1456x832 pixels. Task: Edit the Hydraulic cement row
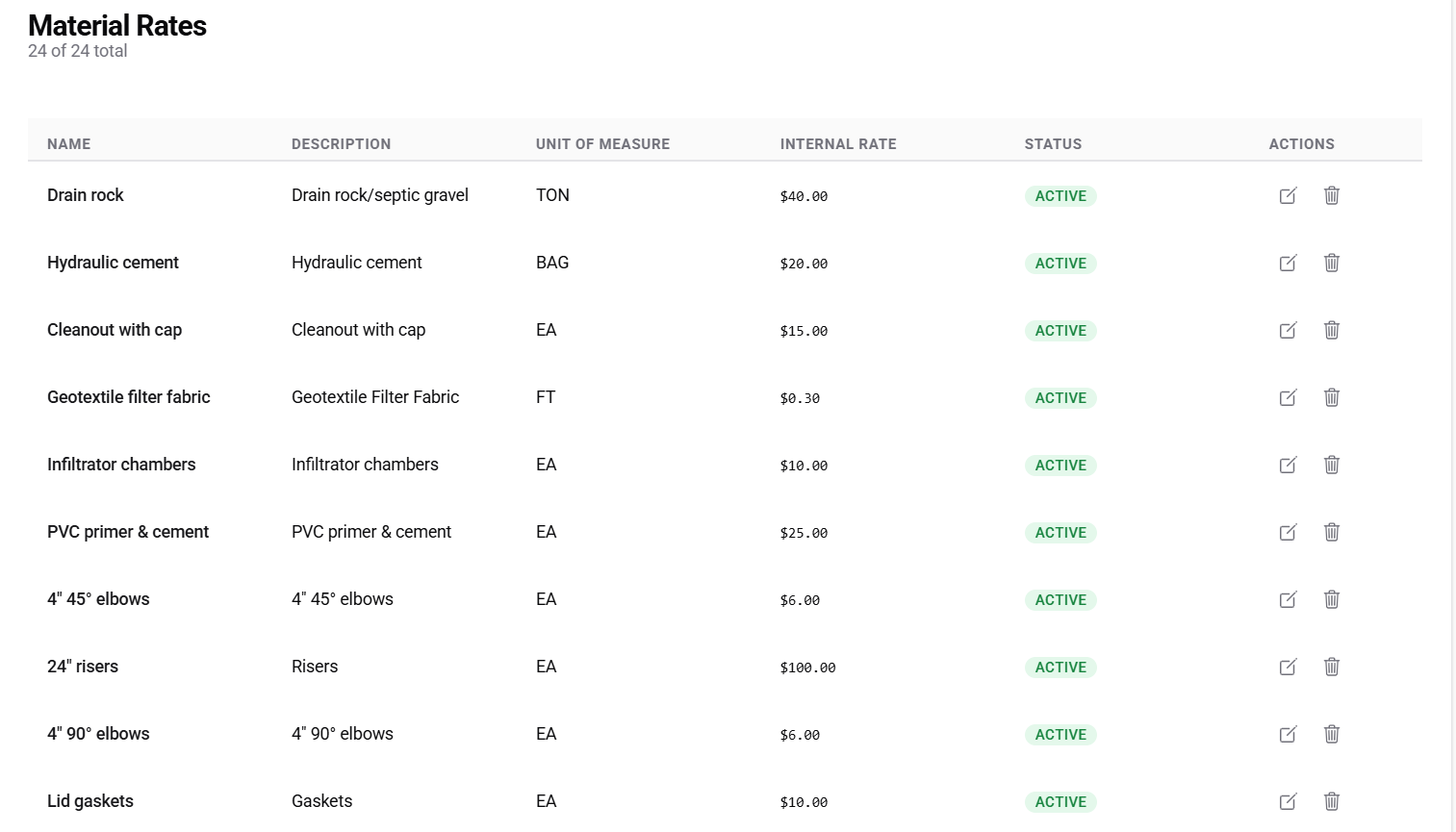pyautogui.click(x=1288, y=263)
